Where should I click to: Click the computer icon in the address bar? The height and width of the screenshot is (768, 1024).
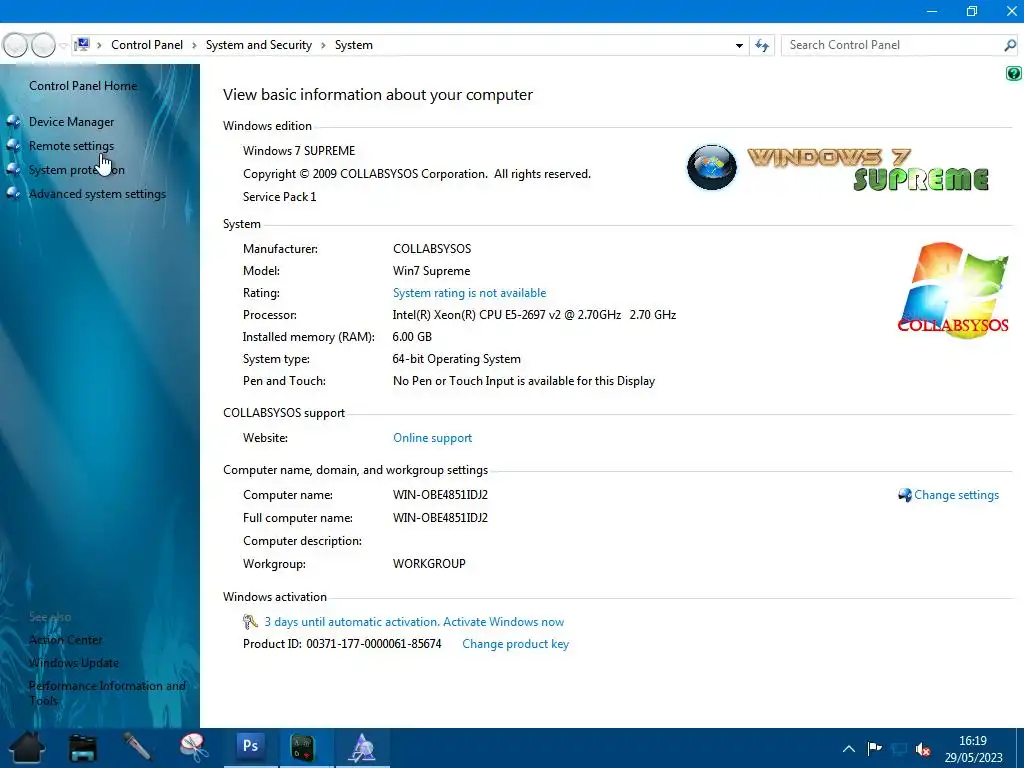[82, 44]
